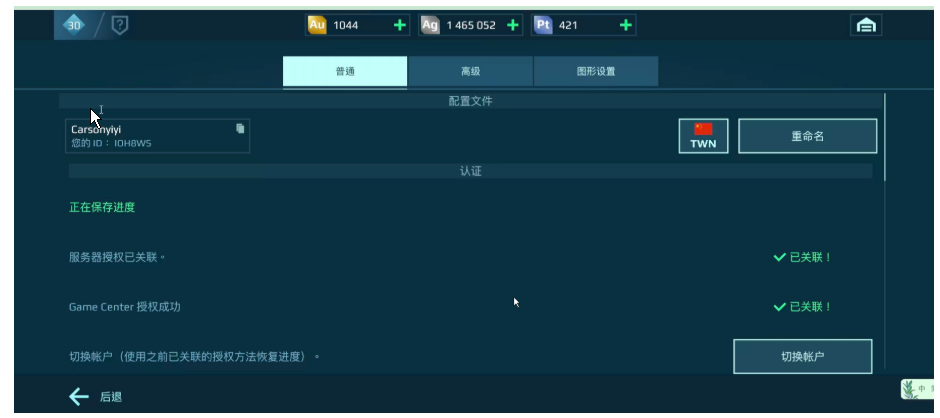Click the 认证 section header

tap(471, 172)
